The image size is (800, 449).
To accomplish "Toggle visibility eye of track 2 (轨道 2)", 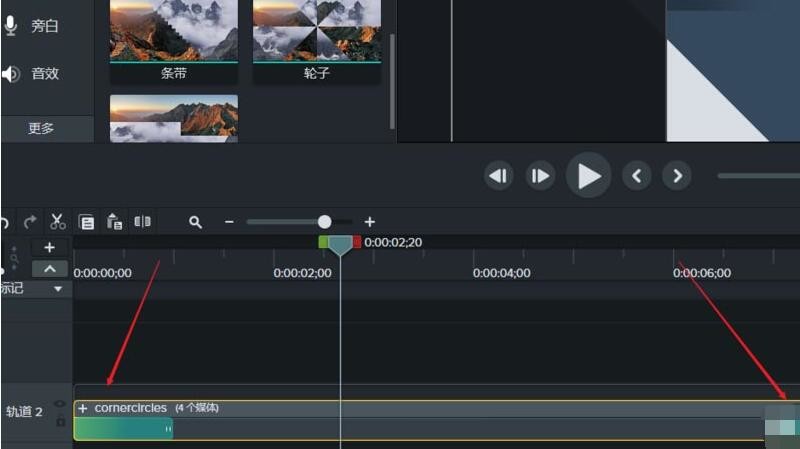I will 60,404.
